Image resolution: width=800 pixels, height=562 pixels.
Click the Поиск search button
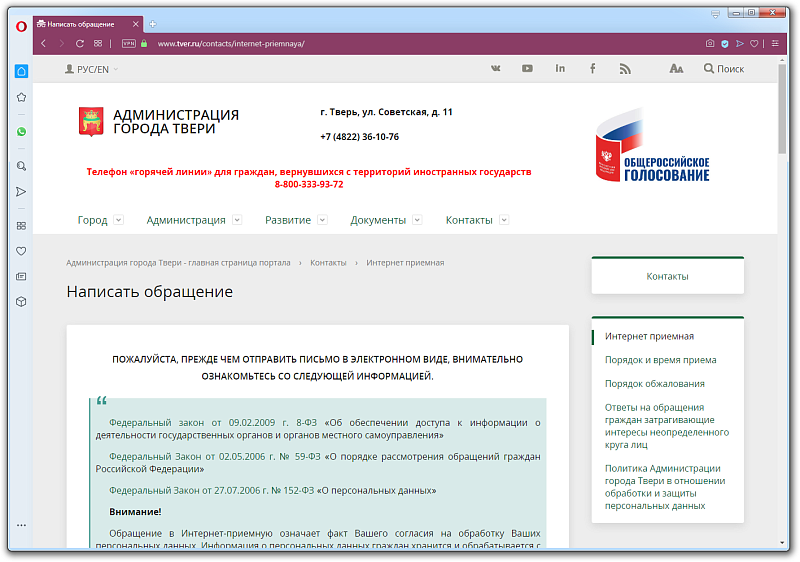(723, 69)
